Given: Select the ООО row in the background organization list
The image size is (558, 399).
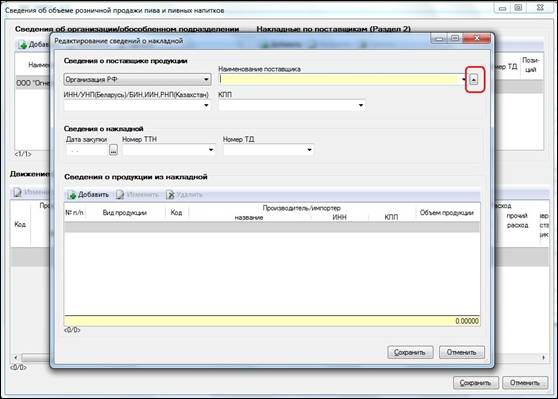Looking at the screenshot, I should (x=33, y=83).
